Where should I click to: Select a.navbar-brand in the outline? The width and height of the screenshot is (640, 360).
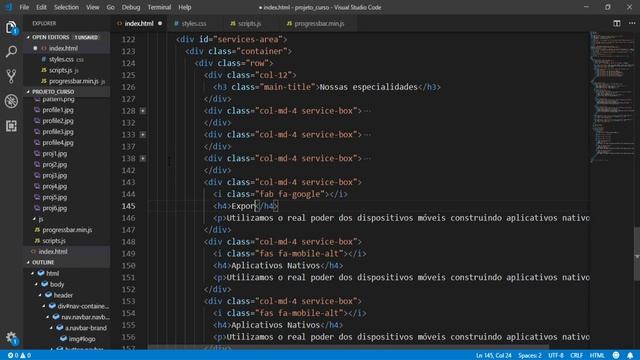pos(86,328)
